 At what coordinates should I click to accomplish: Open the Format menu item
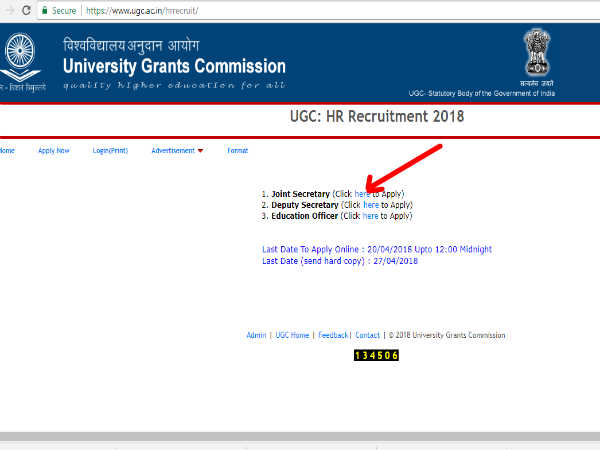coord(238,150)
